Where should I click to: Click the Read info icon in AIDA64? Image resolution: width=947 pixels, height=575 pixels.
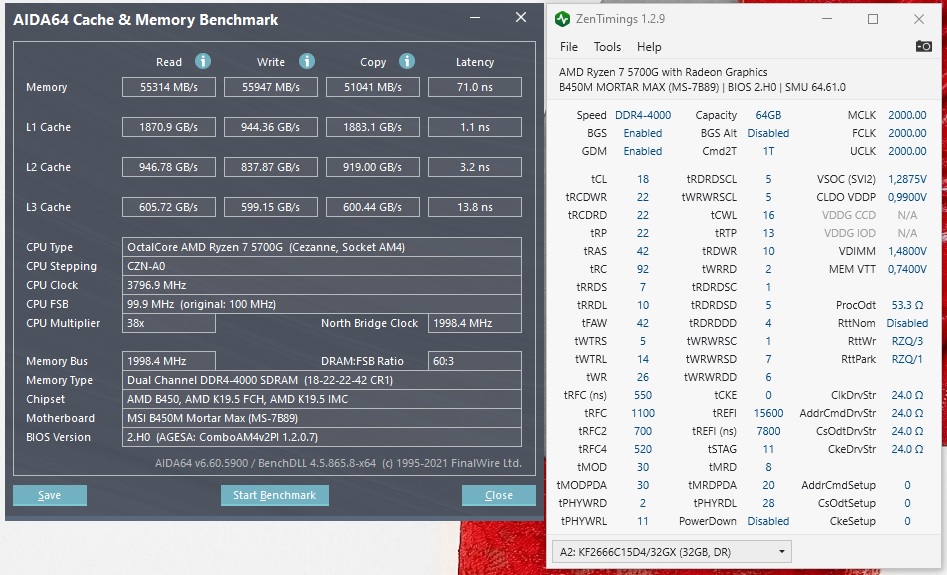[x=203, y=61]
